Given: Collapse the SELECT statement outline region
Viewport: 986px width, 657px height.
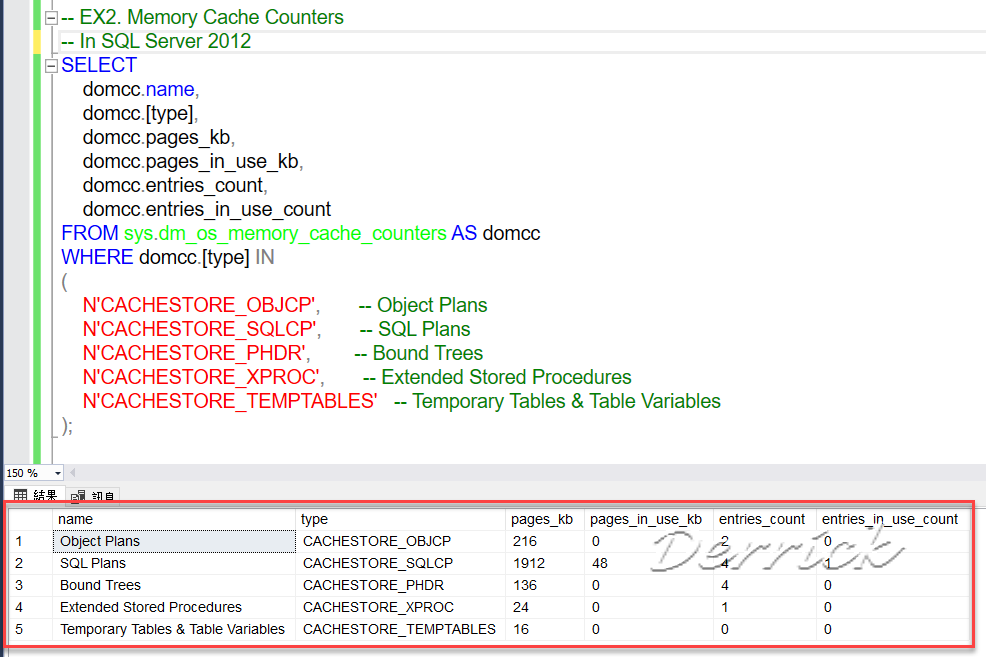Looking at the screenshot, I should (x=50, y=64).
